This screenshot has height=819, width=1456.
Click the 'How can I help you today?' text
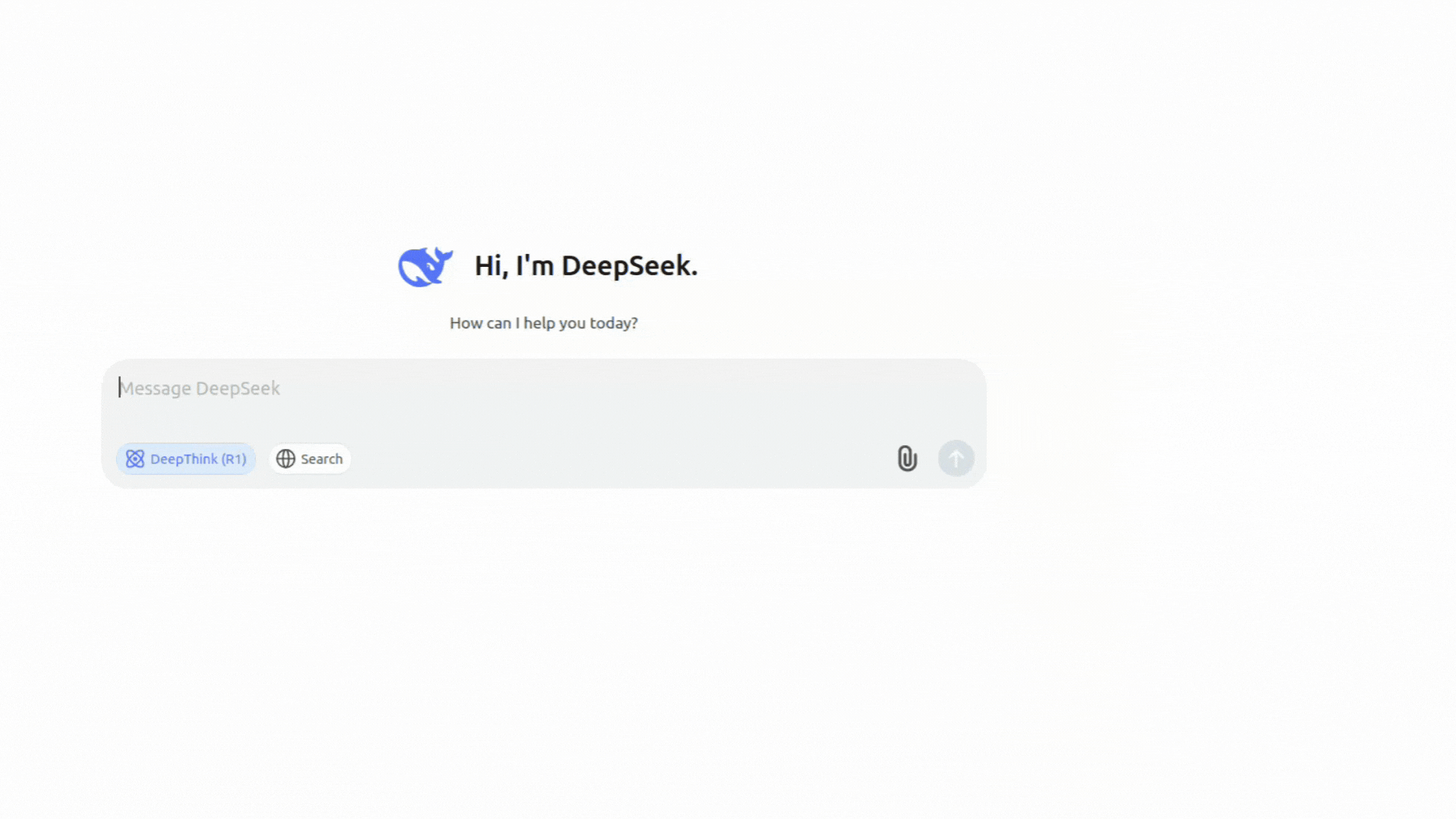[x=543, y=322]
